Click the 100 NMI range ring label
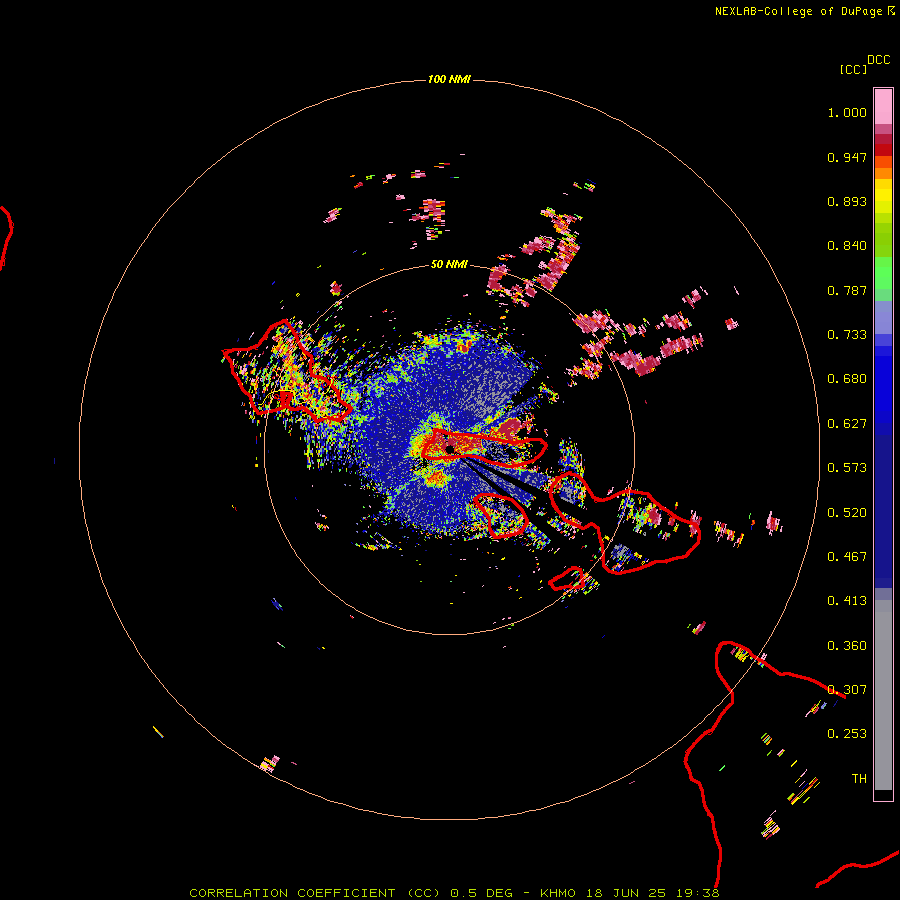The height and width of the screenshot is (900, 900). [x=449, y=79]
